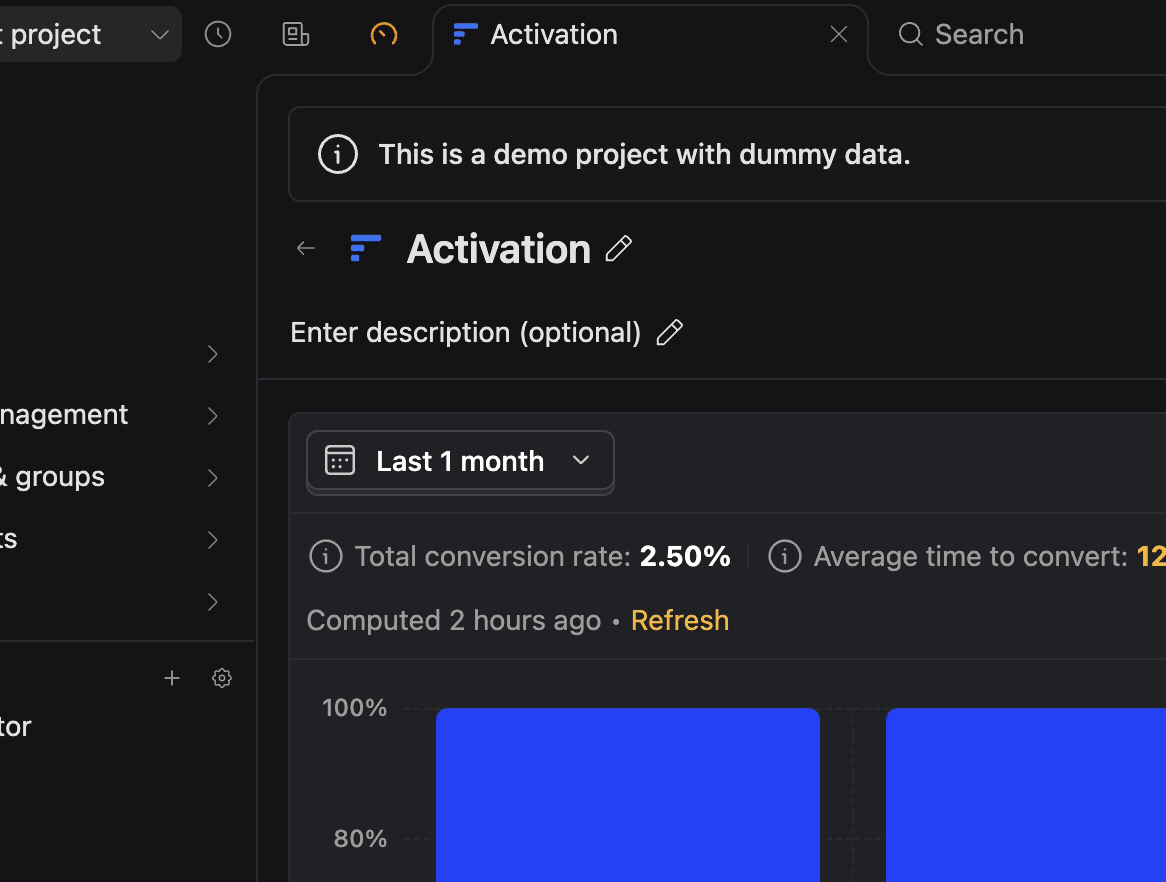Click the Enter description (optional) field
Viewport: 1166px width, 882px height.
[466, 332]
